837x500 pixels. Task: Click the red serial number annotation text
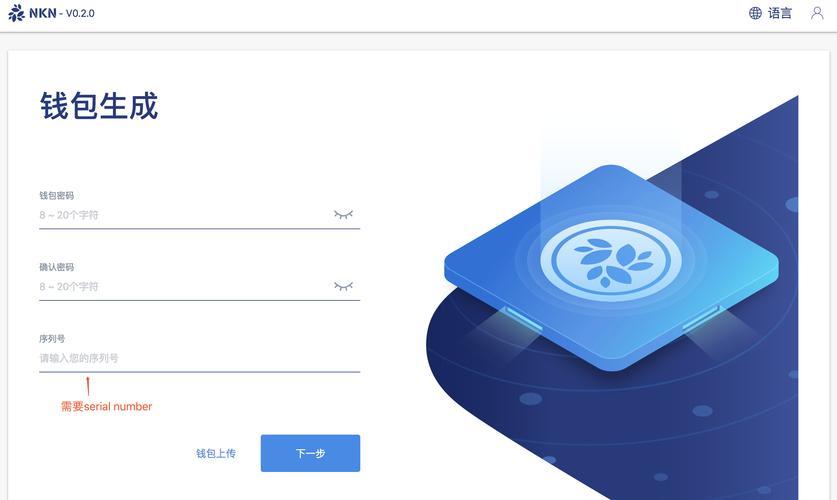pos(106,407)
